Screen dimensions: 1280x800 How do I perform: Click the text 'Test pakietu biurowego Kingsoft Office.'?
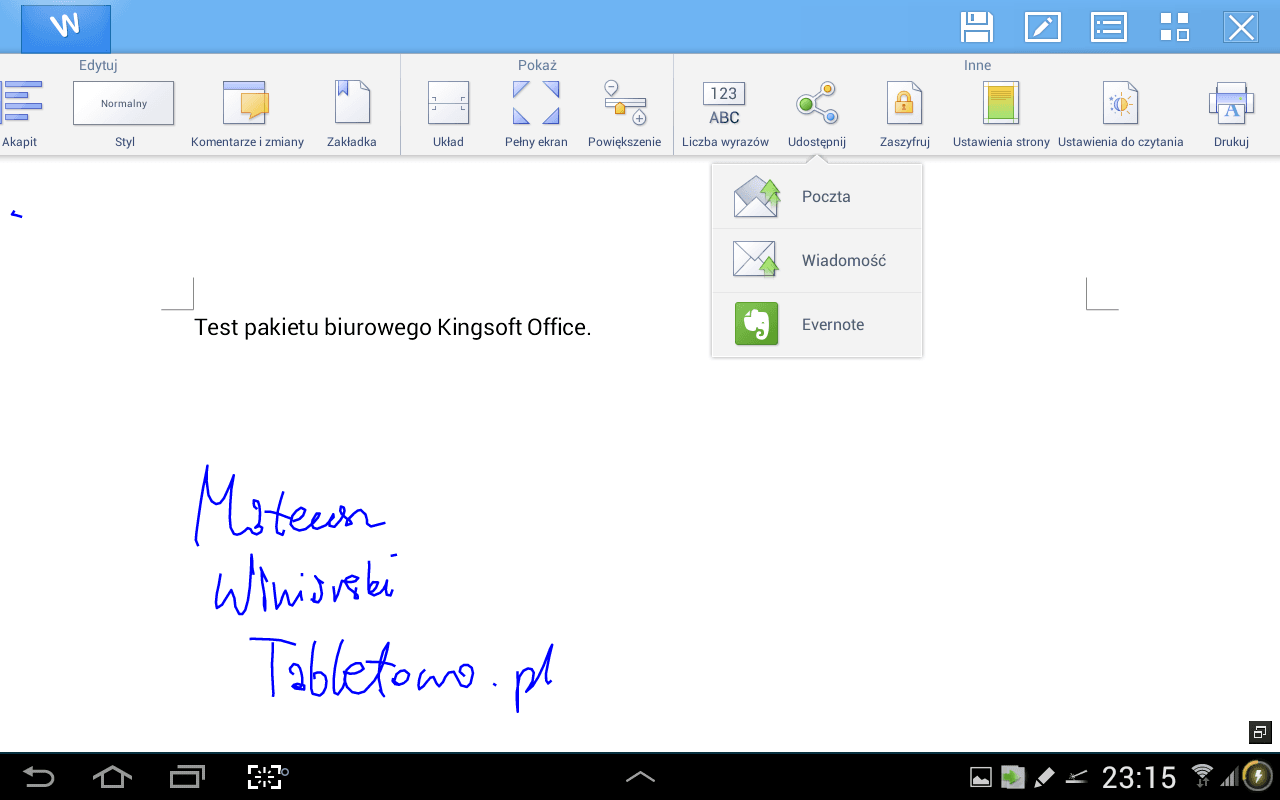click(x=393, y=327)
